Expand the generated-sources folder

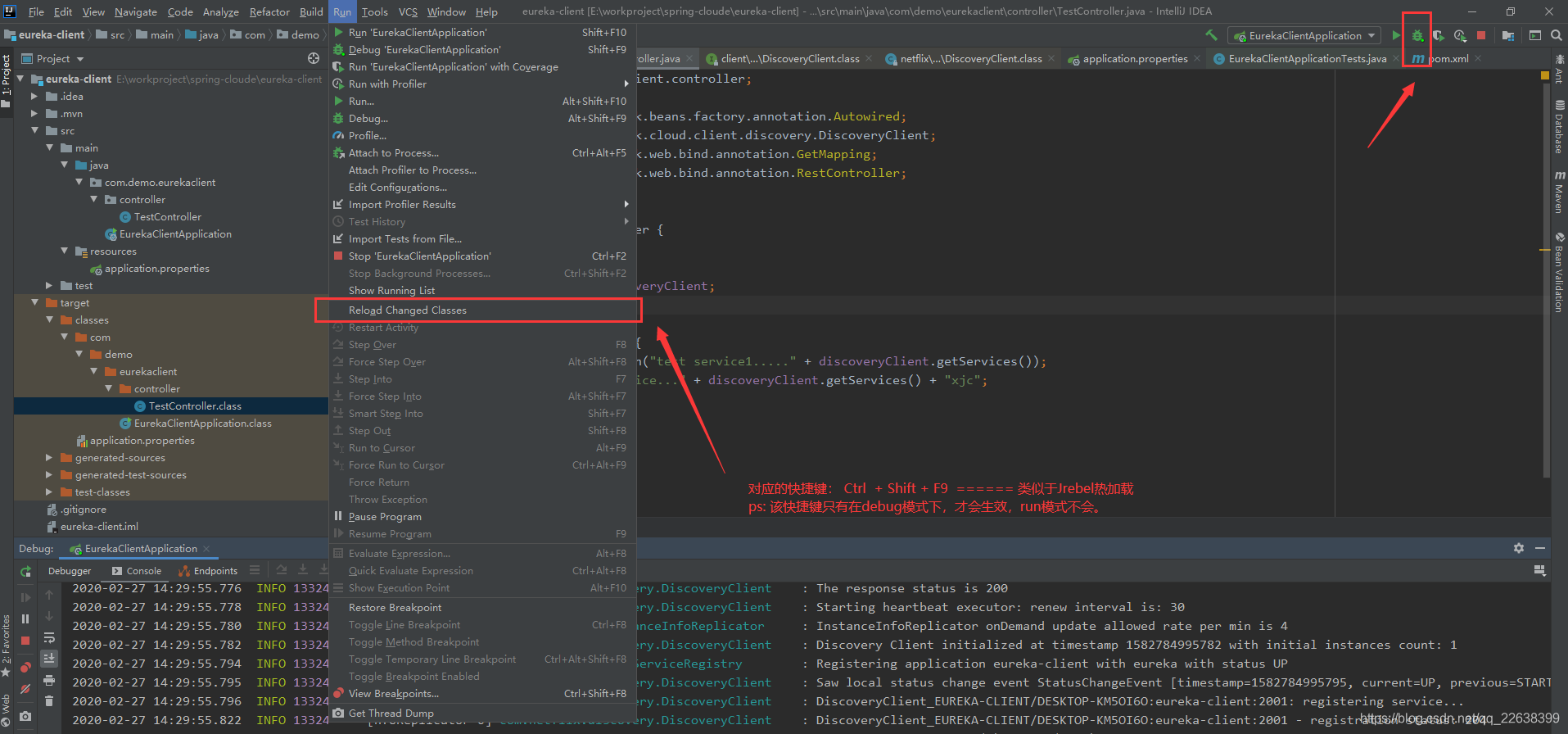(x=49, y=457)
